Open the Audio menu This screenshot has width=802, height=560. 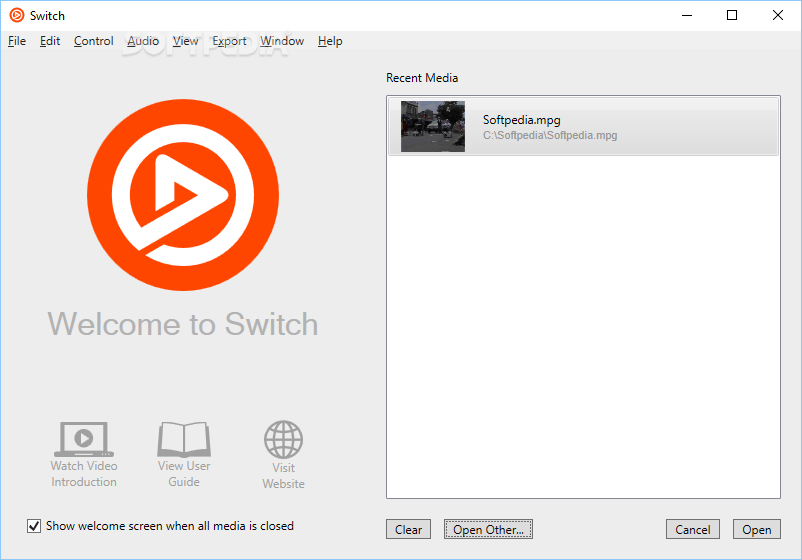pyautogui.click(x=143, y=41)
